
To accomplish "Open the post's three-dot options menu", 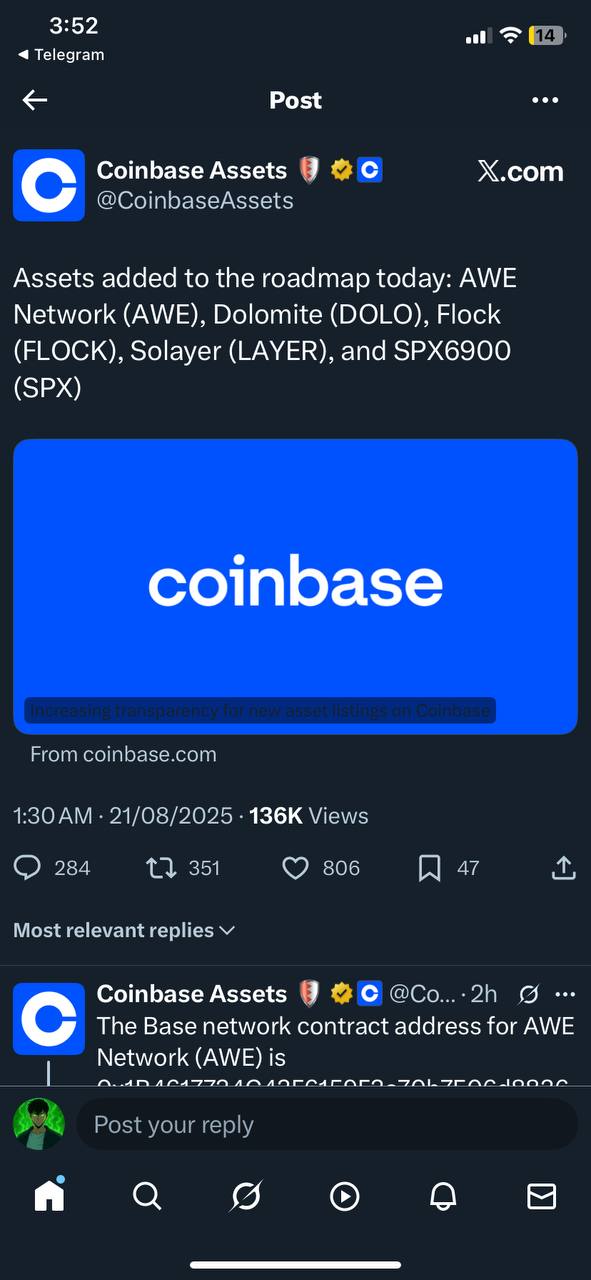I will point(545,100).
